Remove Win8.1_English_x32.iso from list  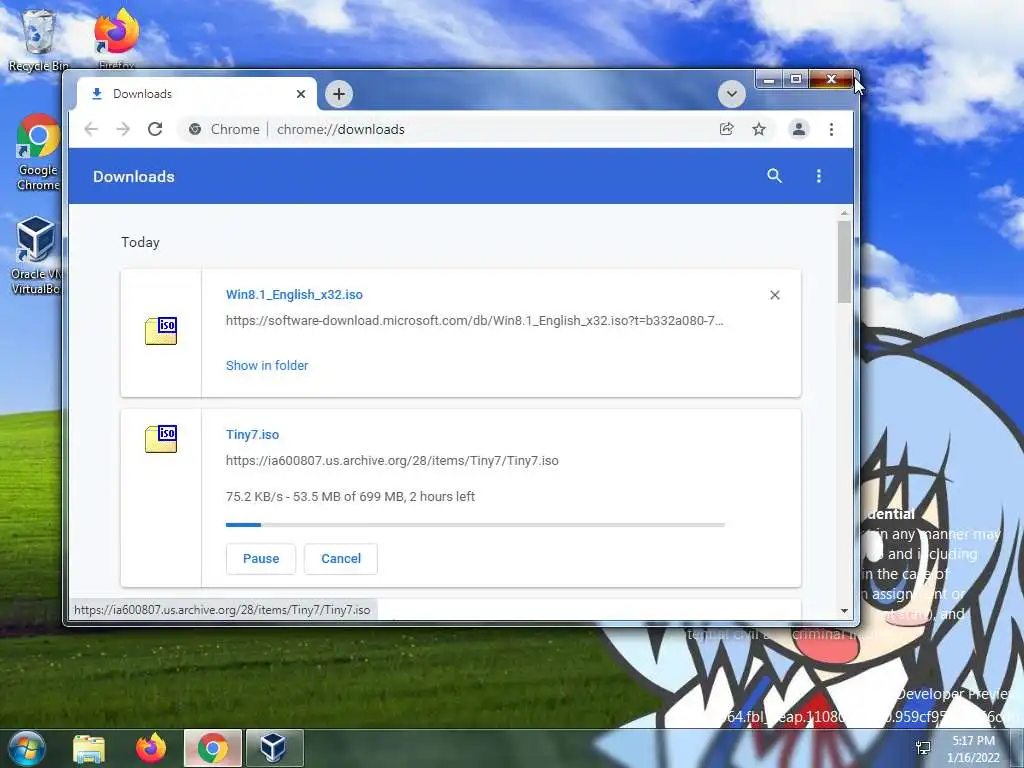click(x=775, y=295)
